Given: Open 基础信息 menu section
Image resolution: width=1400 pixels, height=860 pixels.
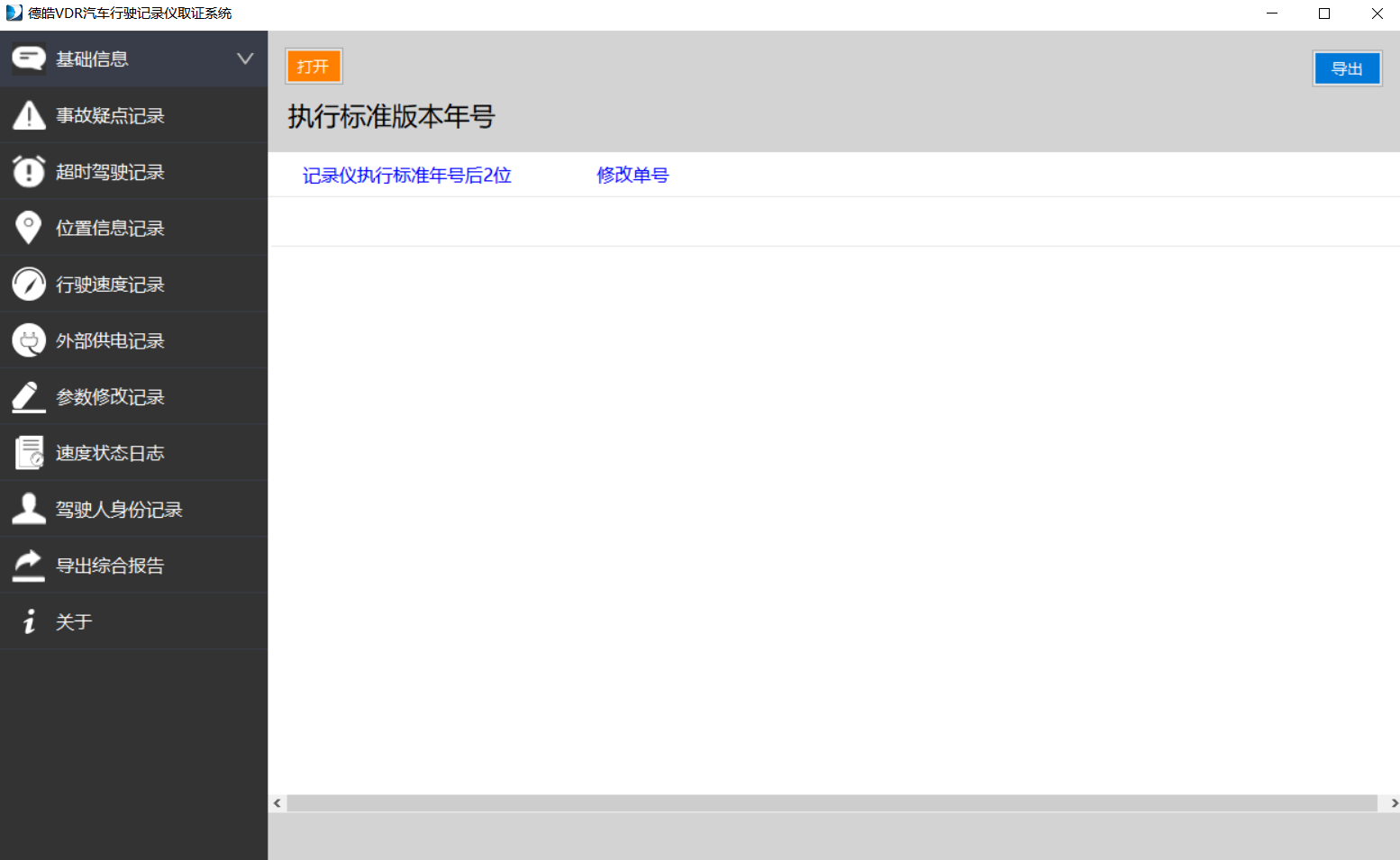Looking at the screenshot, I should [x=133, y=59].
